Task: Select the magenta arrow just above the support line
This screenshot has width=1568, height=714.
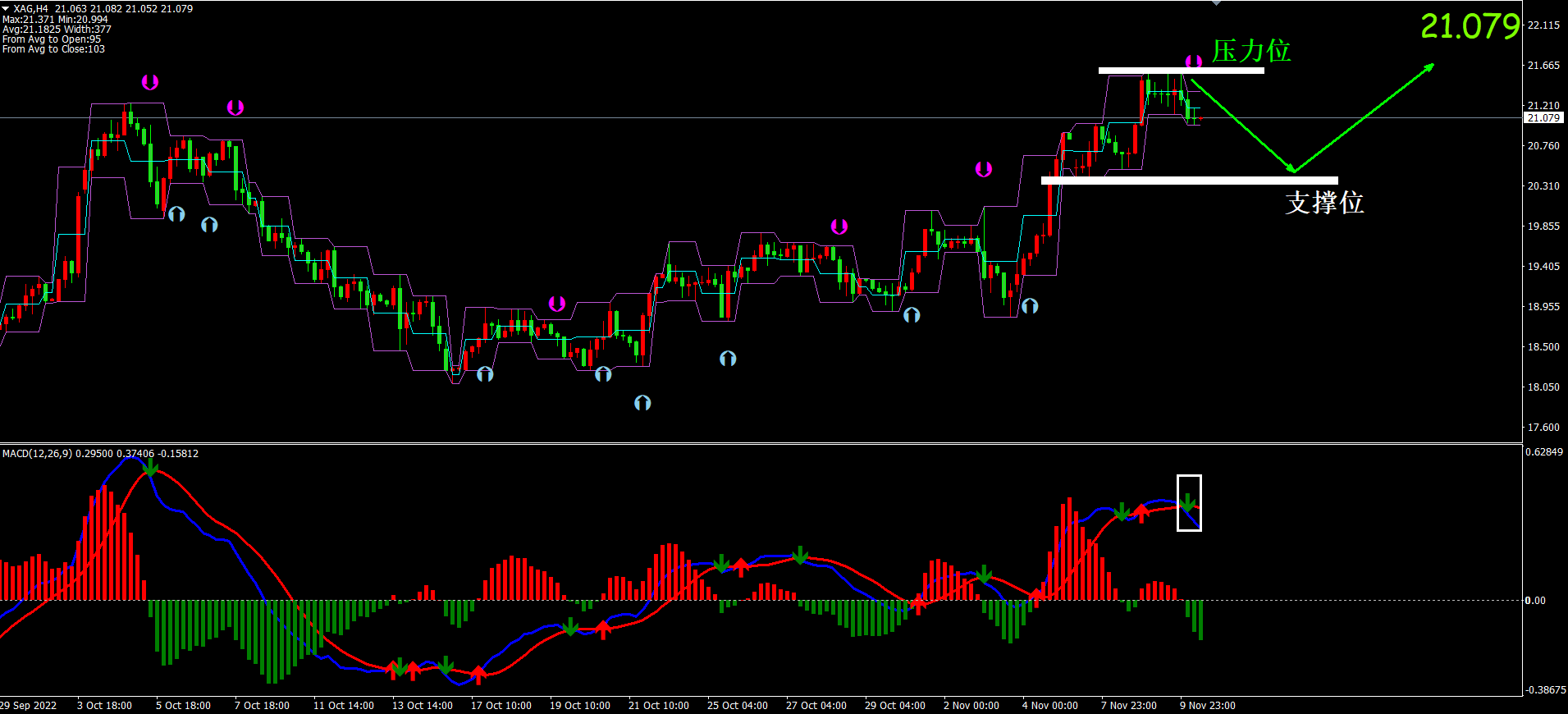Action: coord(984,169)
